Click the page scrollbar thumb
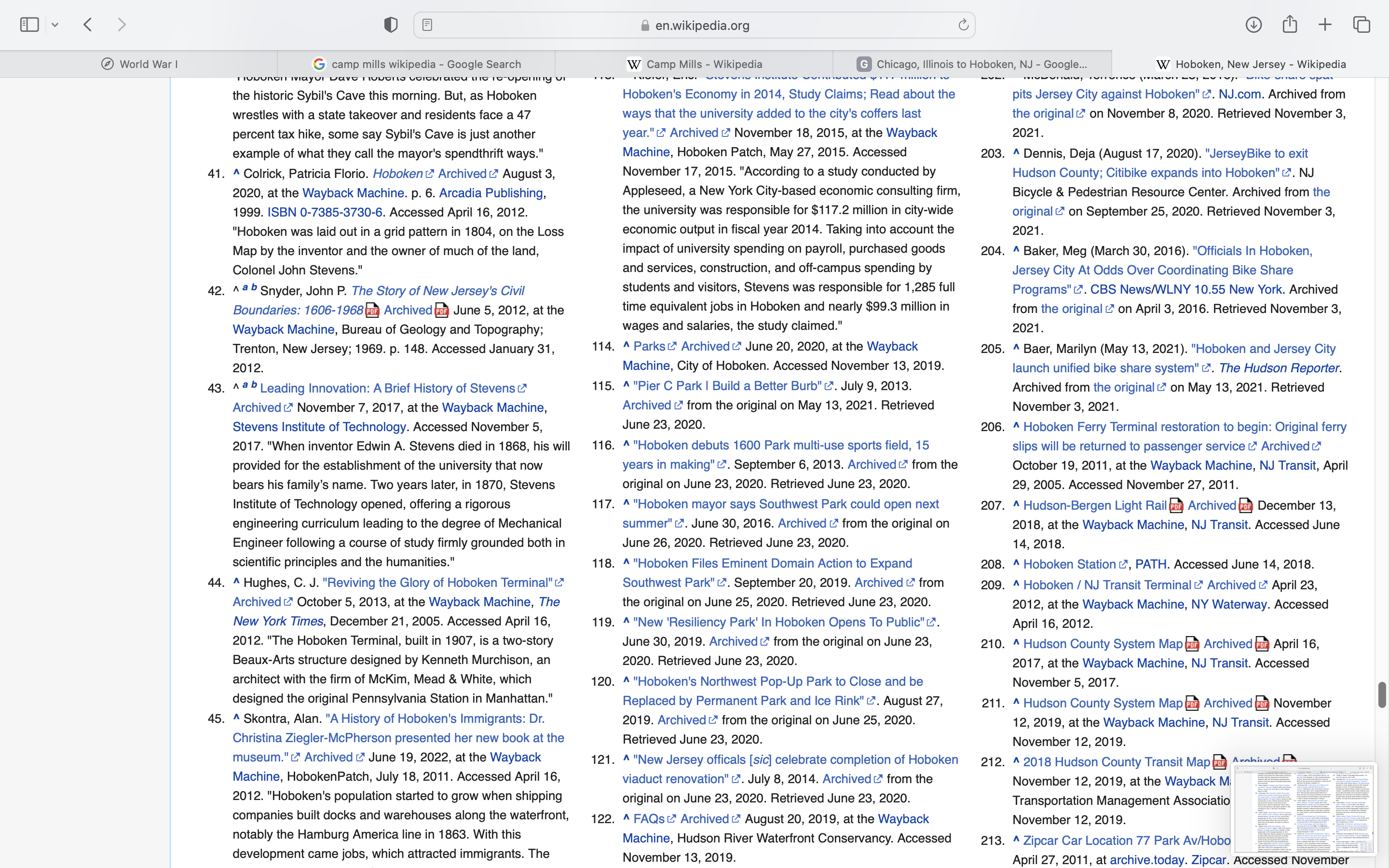Screen dimensions: 1389x868 [1382, 694]
